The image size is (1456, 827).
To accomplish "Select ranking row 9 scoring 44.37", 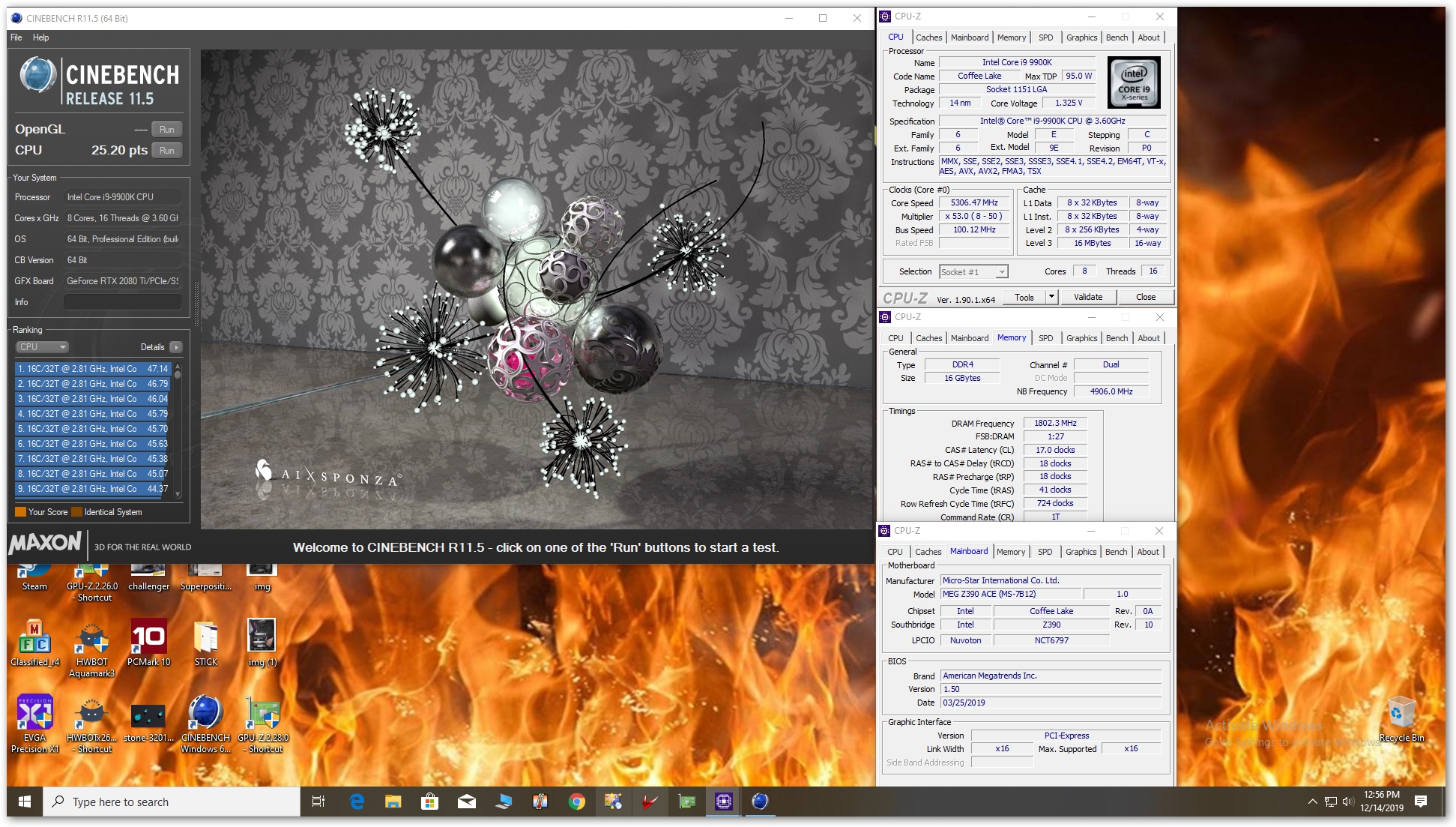I will (x=93, y=489).
